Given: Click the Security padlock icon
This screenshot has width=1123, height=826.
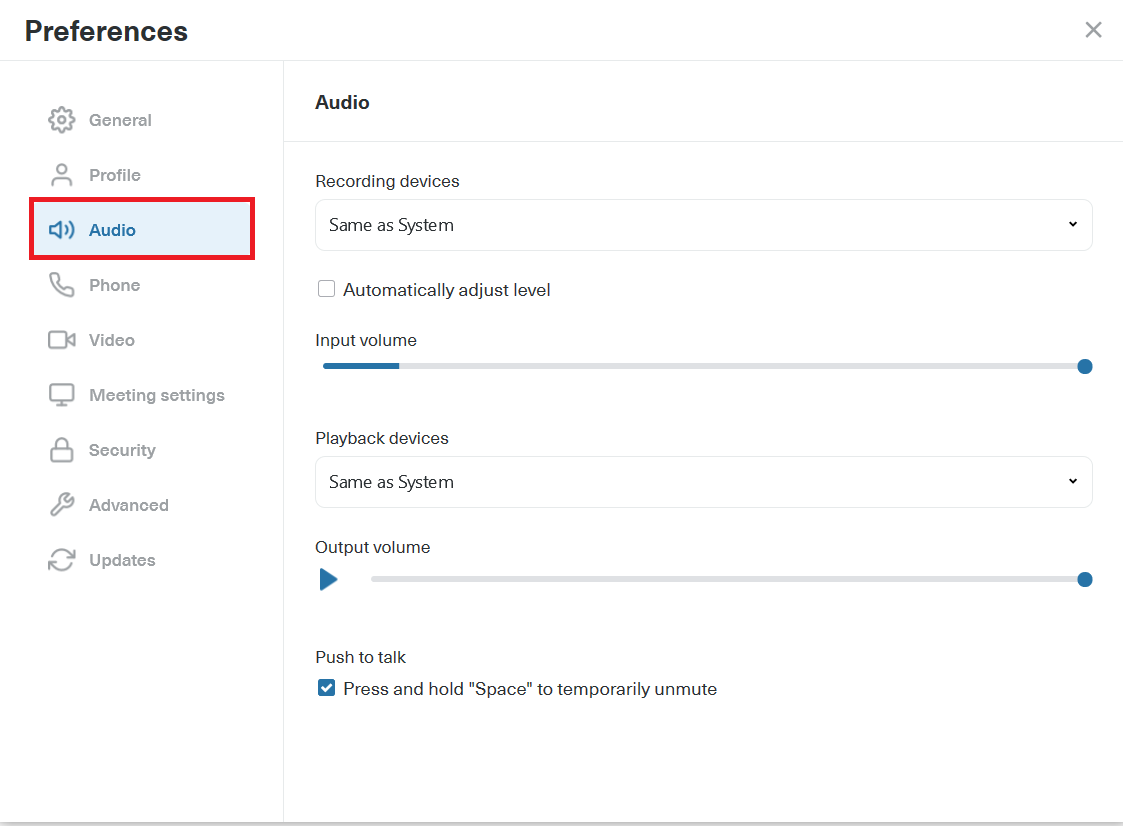Looking at the screenshot, I should (x=61, y=449).
